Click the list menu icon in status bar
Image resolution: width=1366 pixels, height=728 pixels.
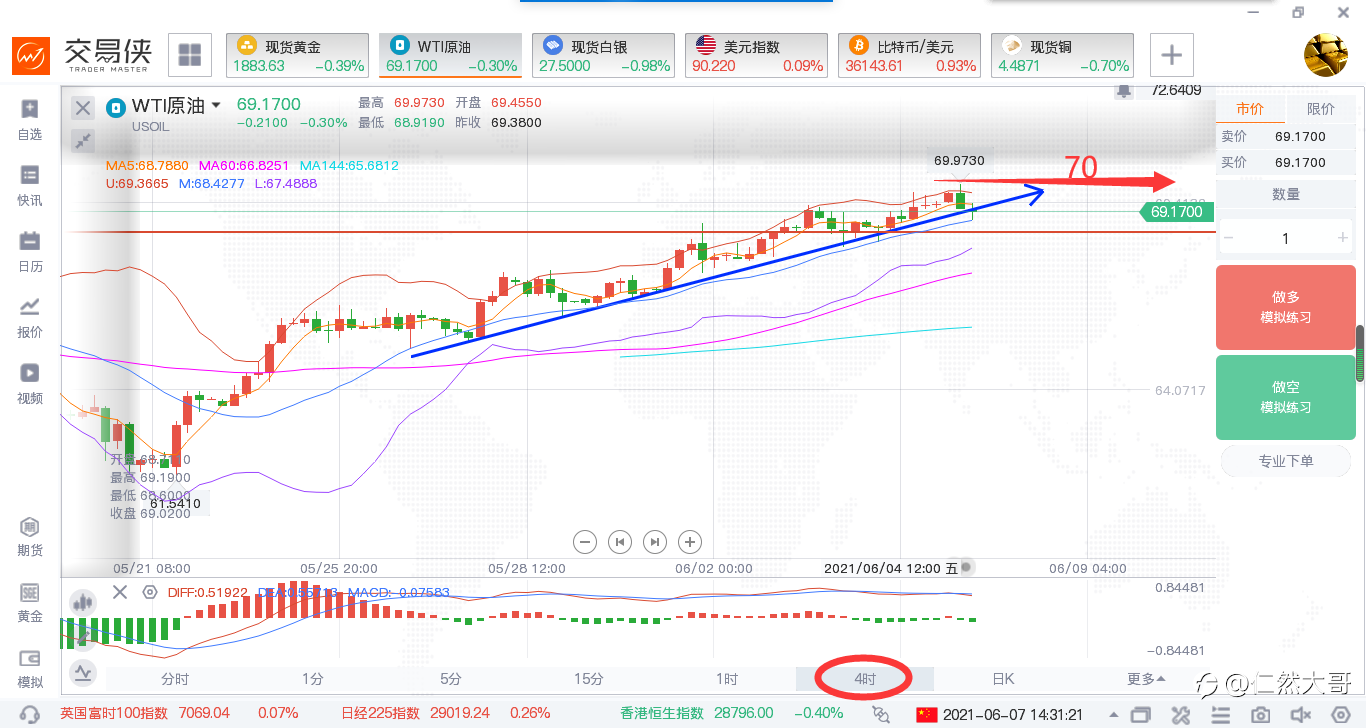click(1220, 714)
